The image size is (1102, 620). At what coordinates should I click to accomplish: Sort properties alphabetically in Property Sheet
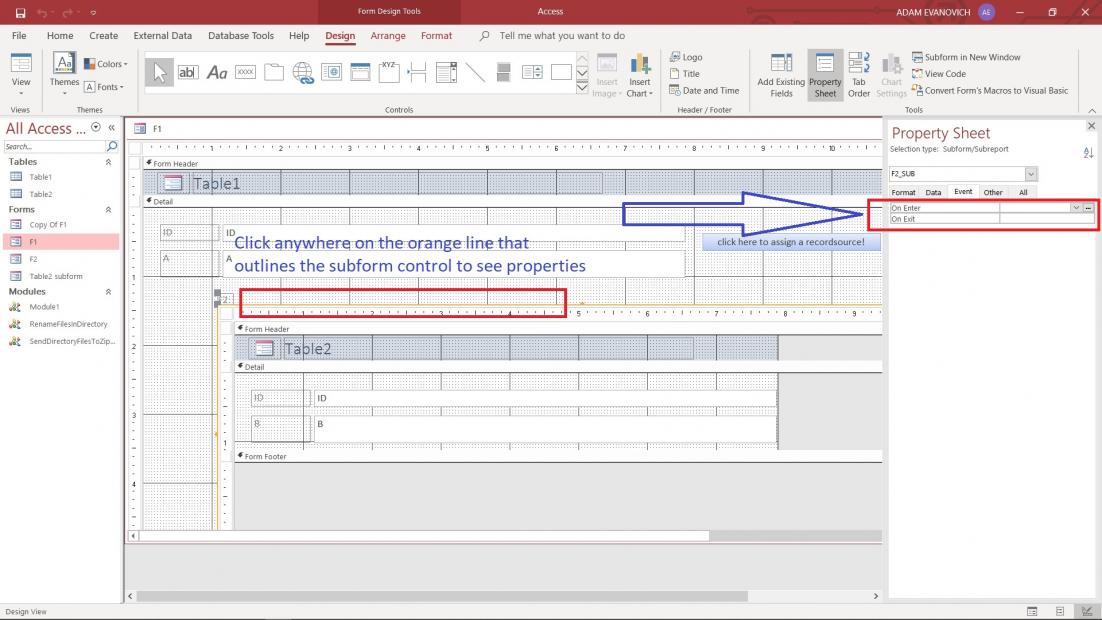[x=1088, y=153]
